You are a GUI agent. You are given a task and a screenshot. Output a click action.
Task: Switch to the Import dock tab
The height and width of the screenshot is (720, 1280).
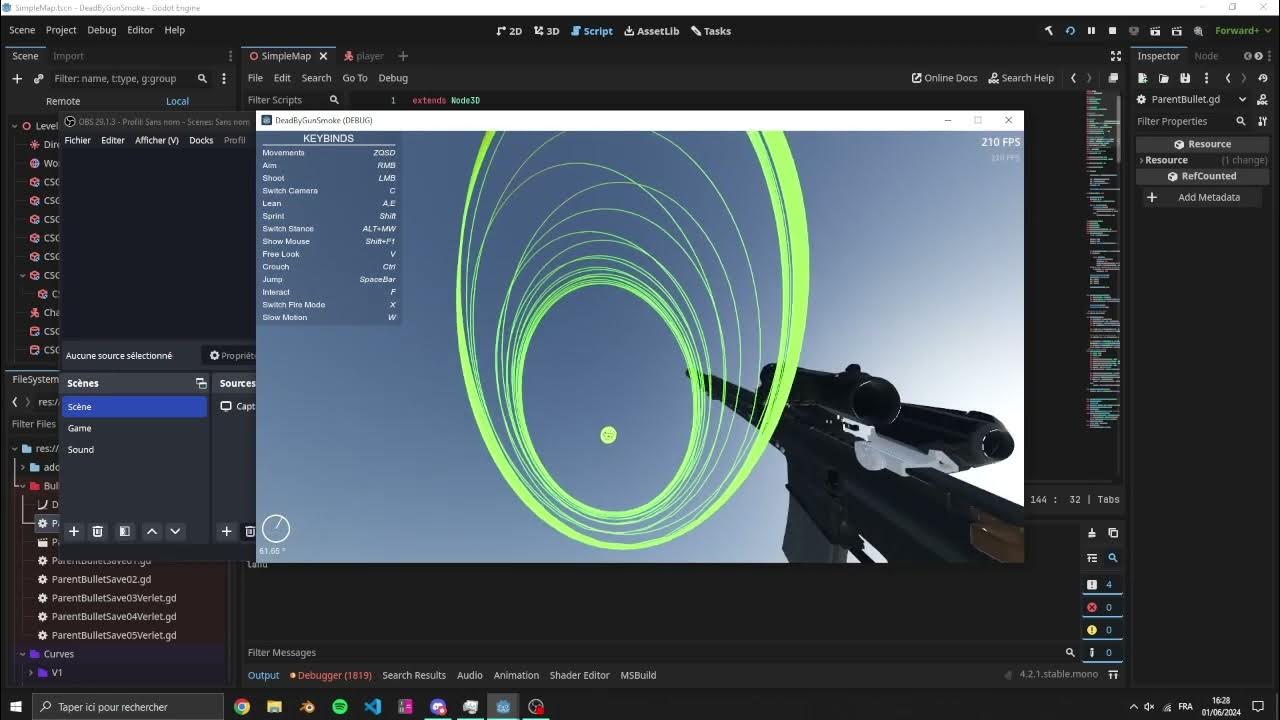click(68, 56)
